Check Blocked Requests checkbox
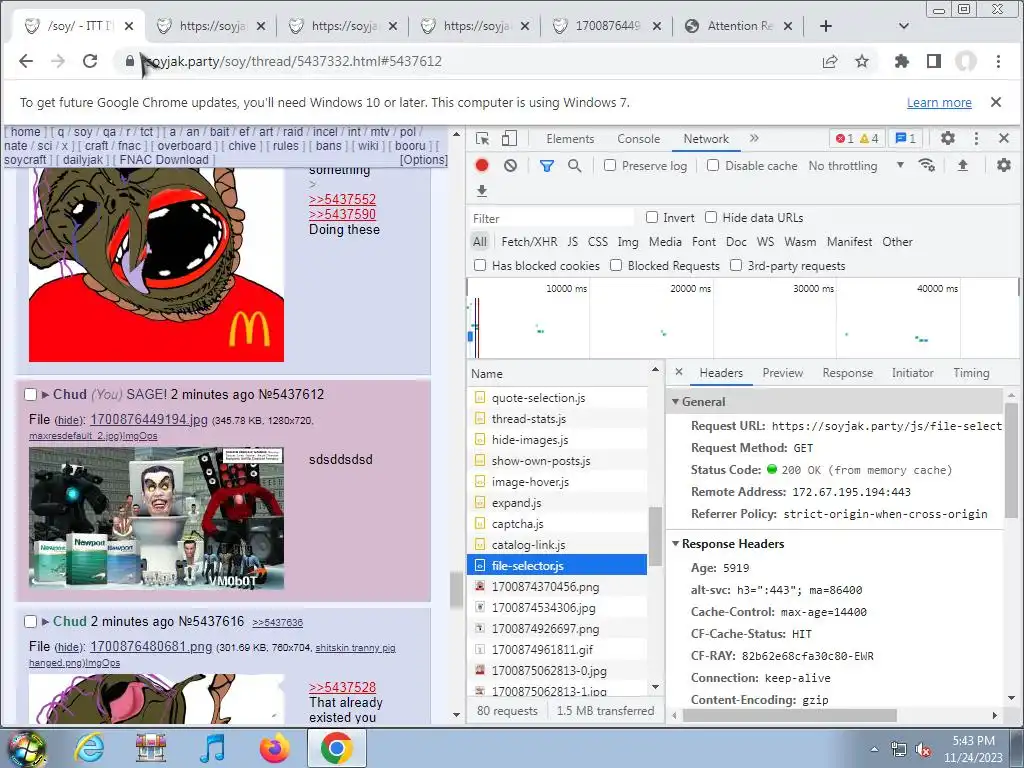The image size is (1024, 768). tap(616, 265)
